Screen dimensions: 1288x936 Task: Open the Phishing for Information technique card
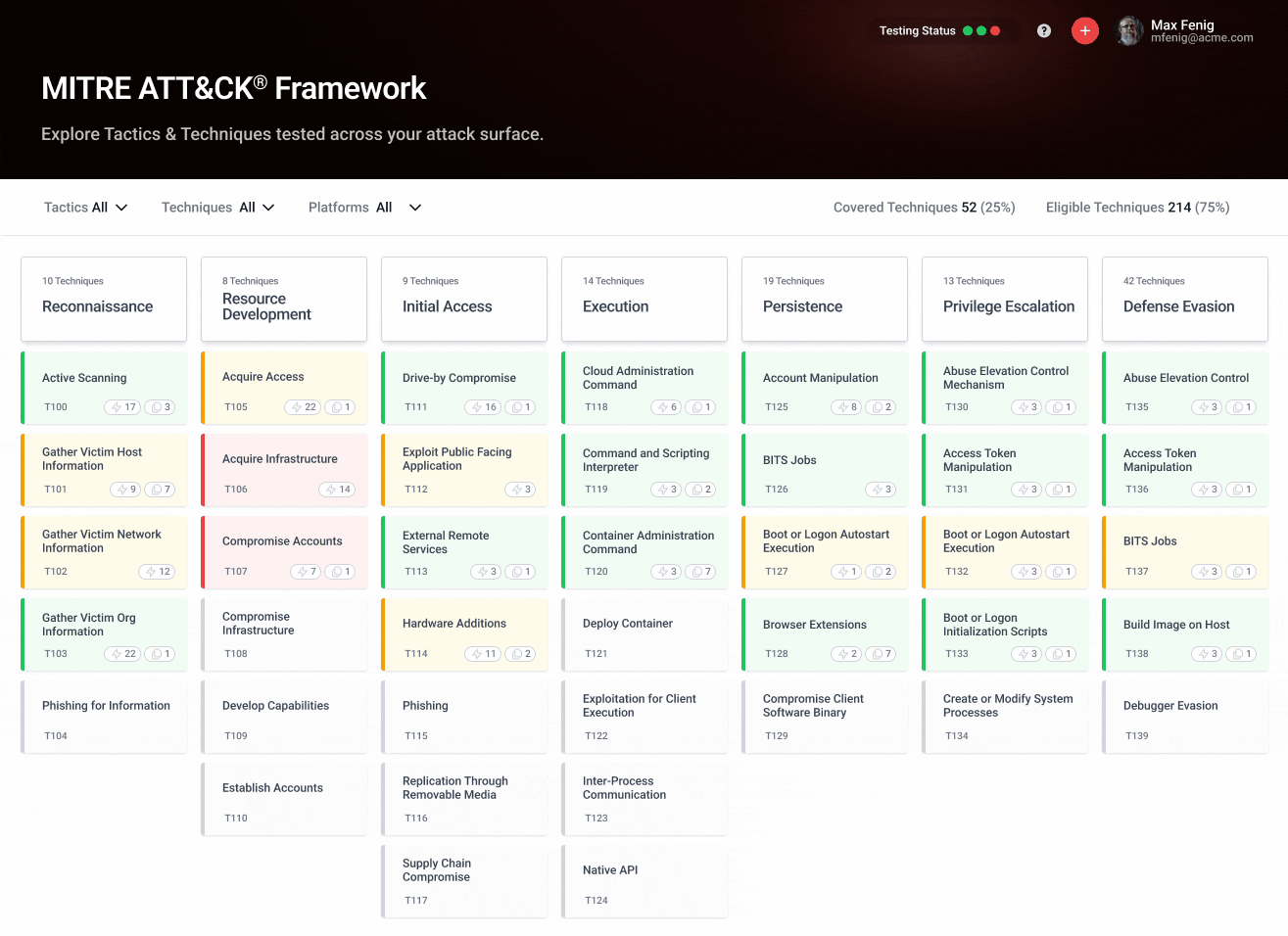tap(104, 718)
